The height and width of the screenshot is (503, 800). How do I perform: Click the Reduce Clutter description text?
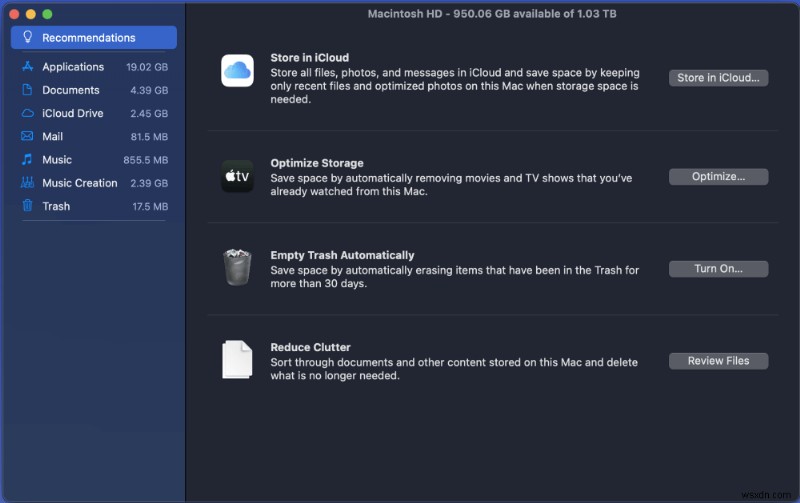click(x=454, y=369)
